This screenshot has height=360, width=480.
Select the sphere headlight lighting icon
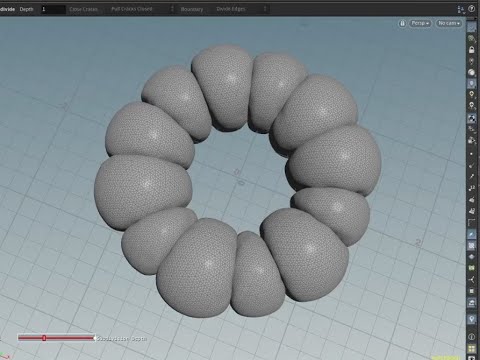tap(471, 72)
